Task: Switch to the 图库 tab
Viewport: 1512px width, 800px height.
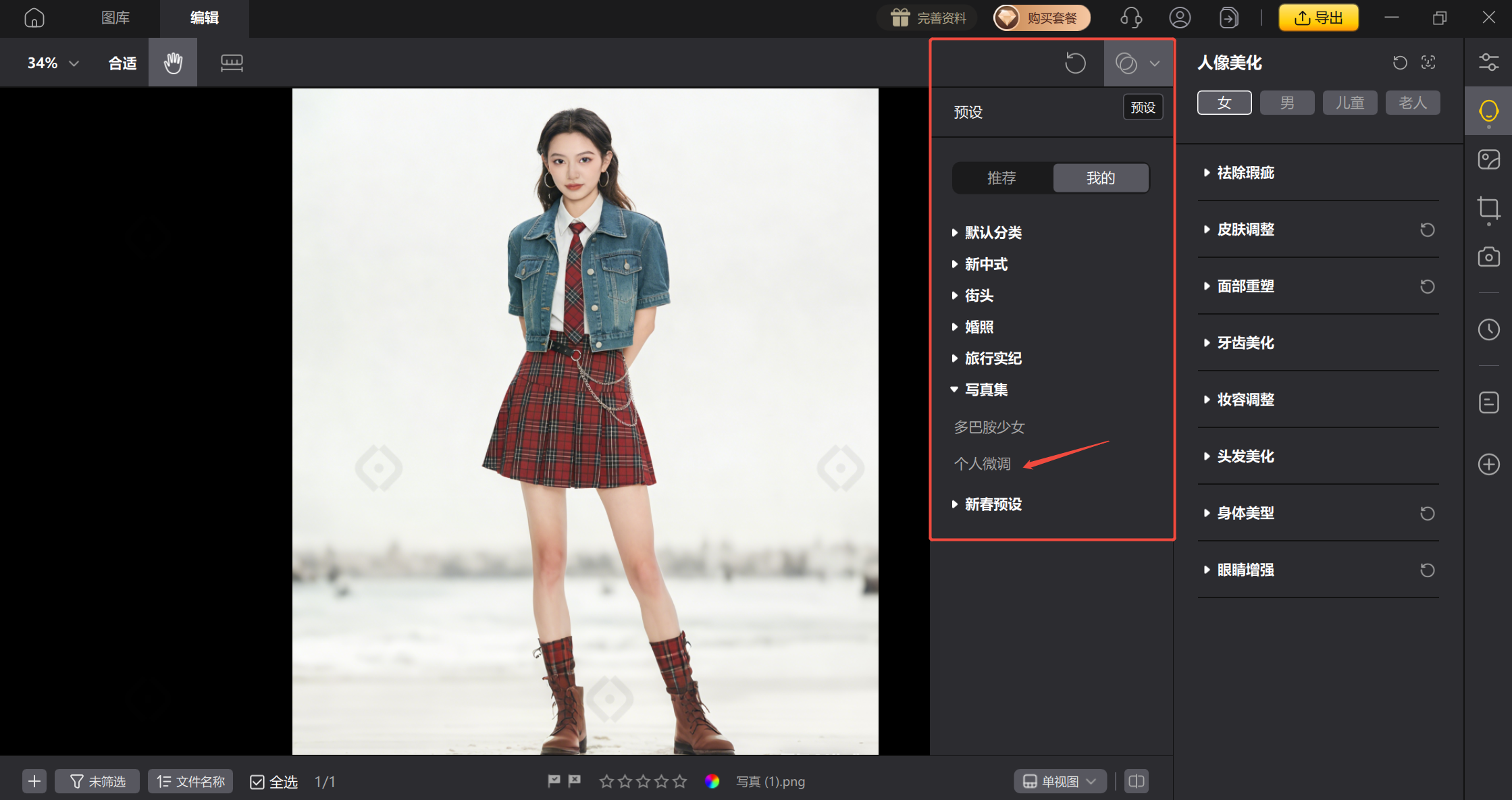Action: pyautogui.click(x=115, y=18)
